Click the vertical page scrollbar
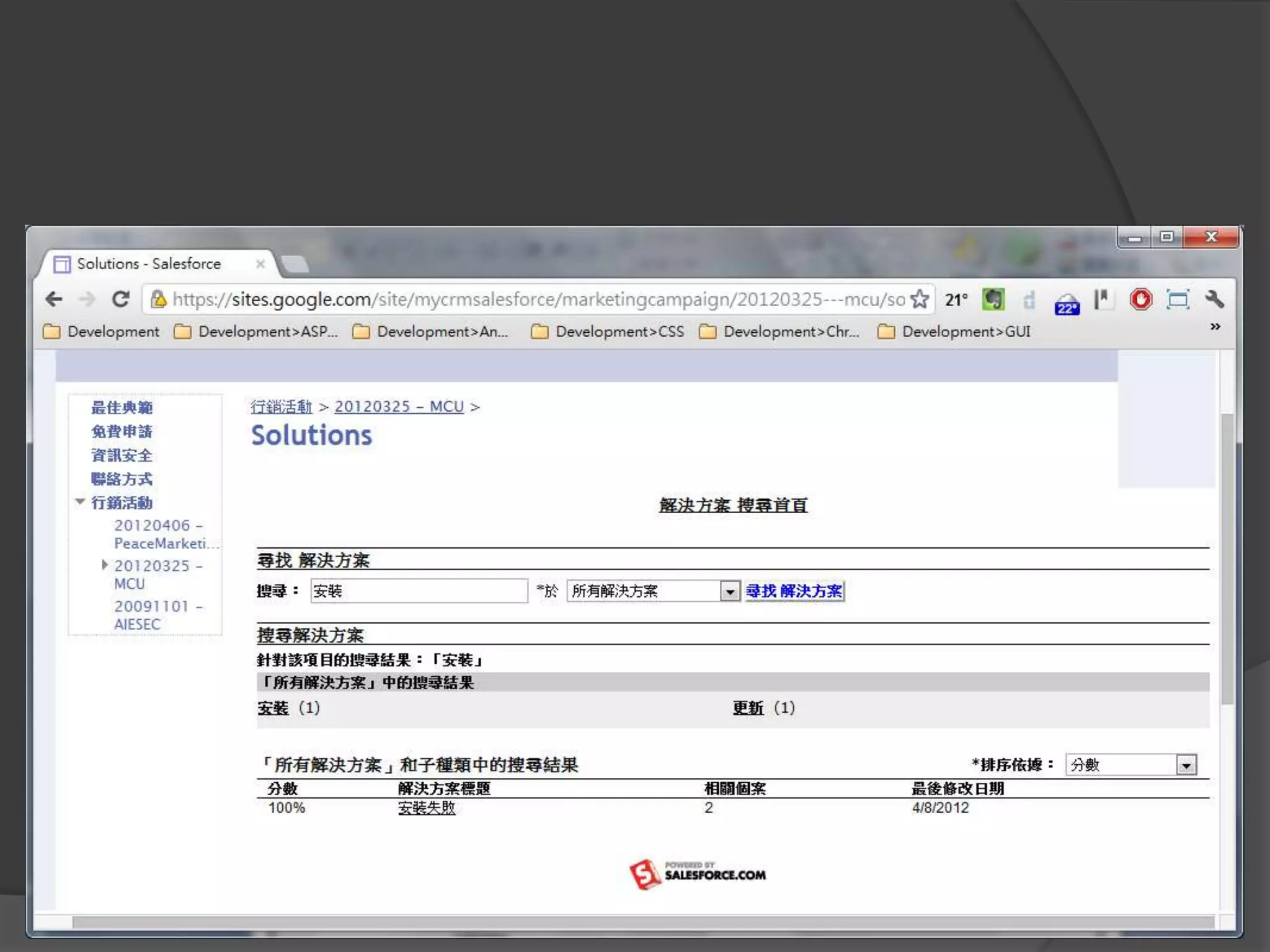Image resolution: width=1270 pixels, height=952 pixels. (1226, 558)
